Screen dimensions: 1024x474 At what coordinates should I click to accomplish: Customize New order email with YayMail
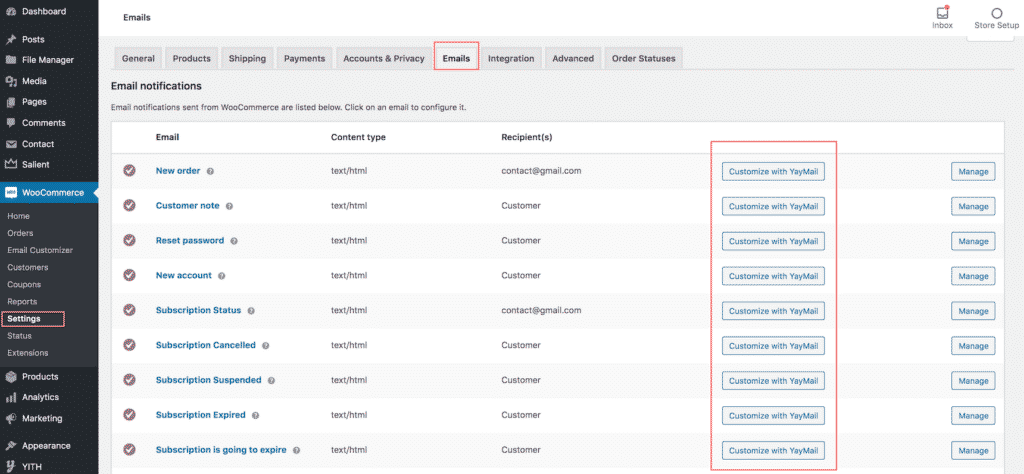pyautogui.click(x=773, y=171)
